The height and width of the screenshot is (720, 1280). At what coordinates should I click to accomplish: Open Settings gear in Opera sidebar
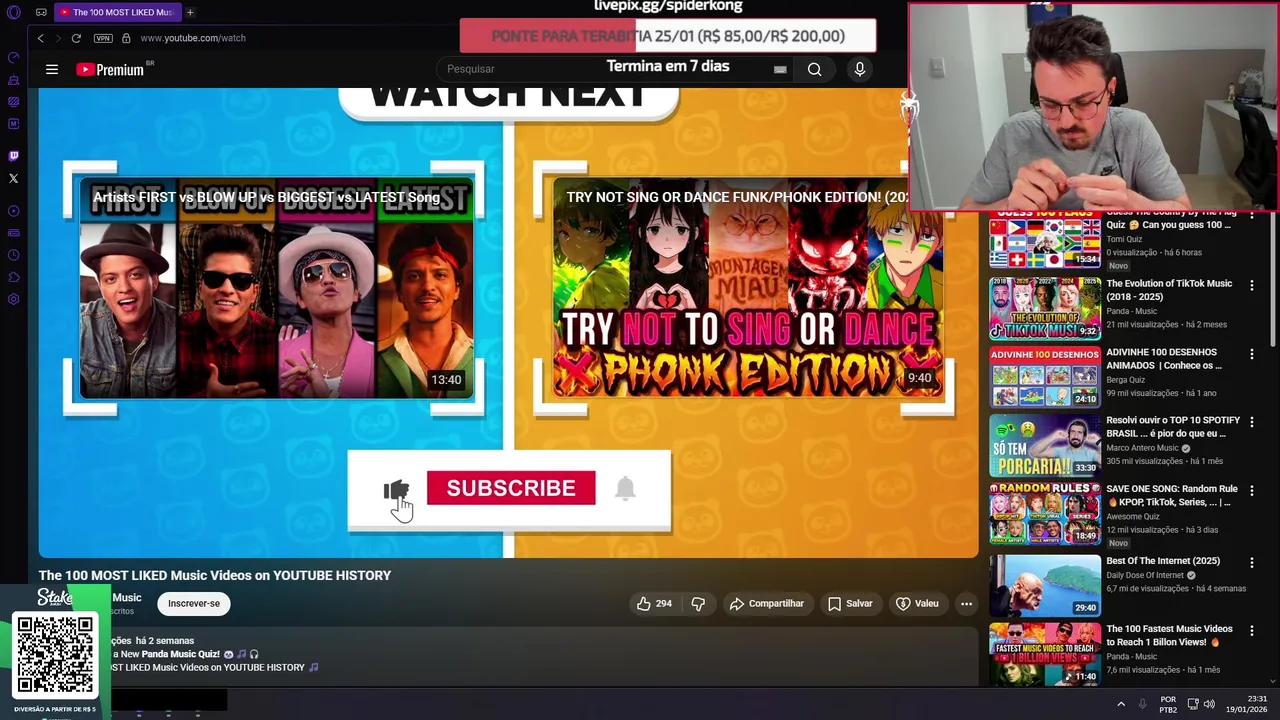point(13,299)
